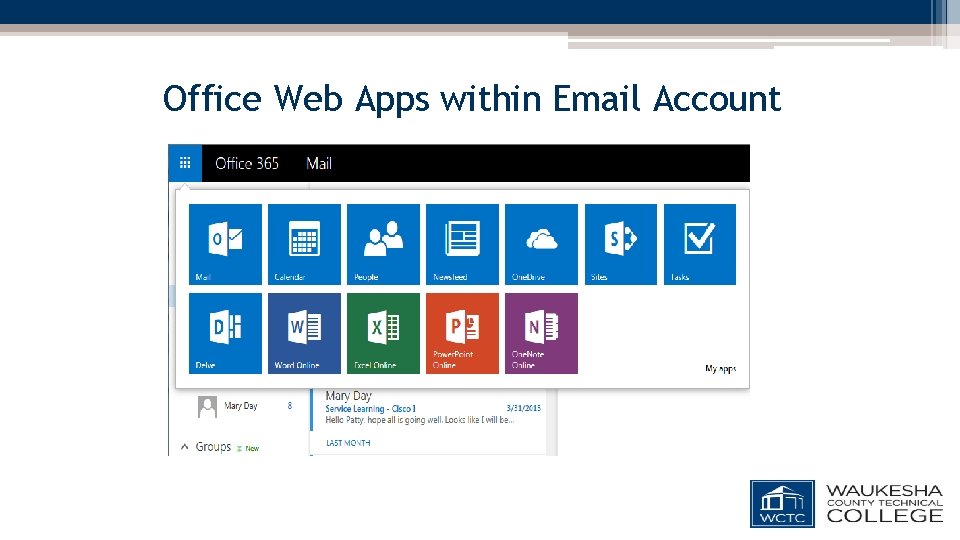960x540 pixels.
Task: Click the 3/31/2015 message date
Action: (523, 408)
